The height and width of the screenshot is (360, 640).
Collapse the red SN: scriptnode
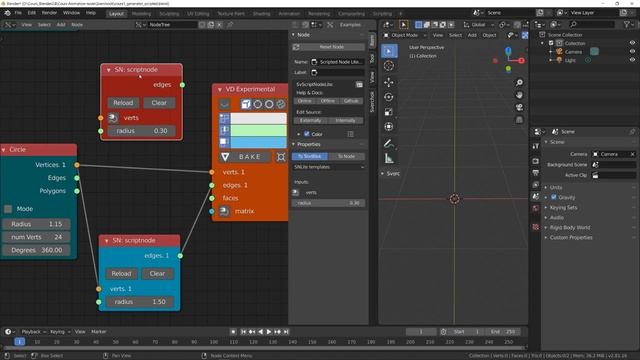[109, 70]
